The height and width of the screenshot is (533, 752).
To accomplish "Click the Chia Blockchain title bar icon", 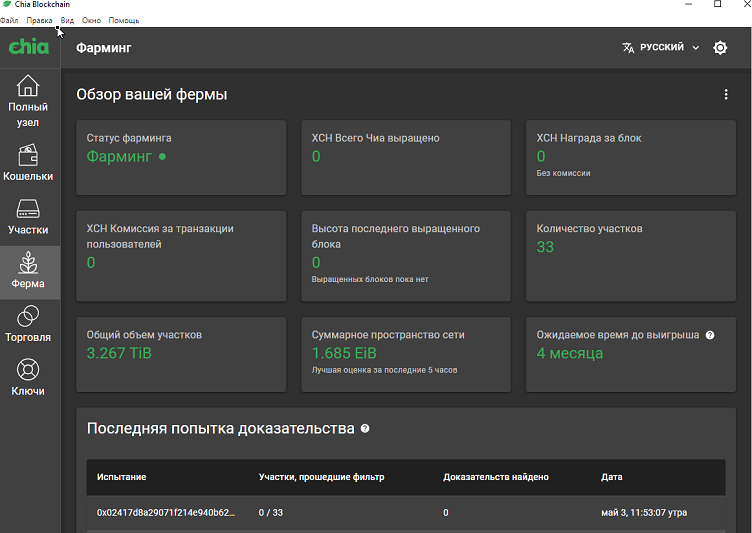I will coord(7,4).
